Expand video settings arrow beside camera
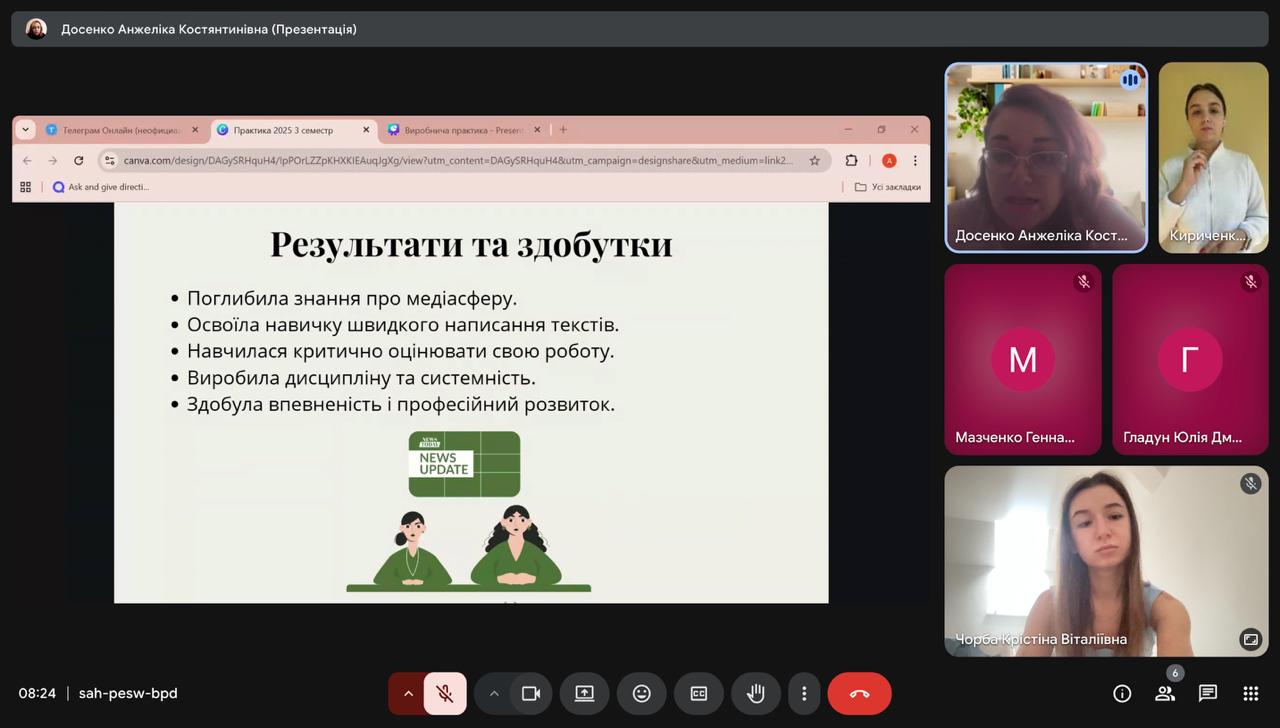This screenshot has height=728, width=1280. coord(494,693)
